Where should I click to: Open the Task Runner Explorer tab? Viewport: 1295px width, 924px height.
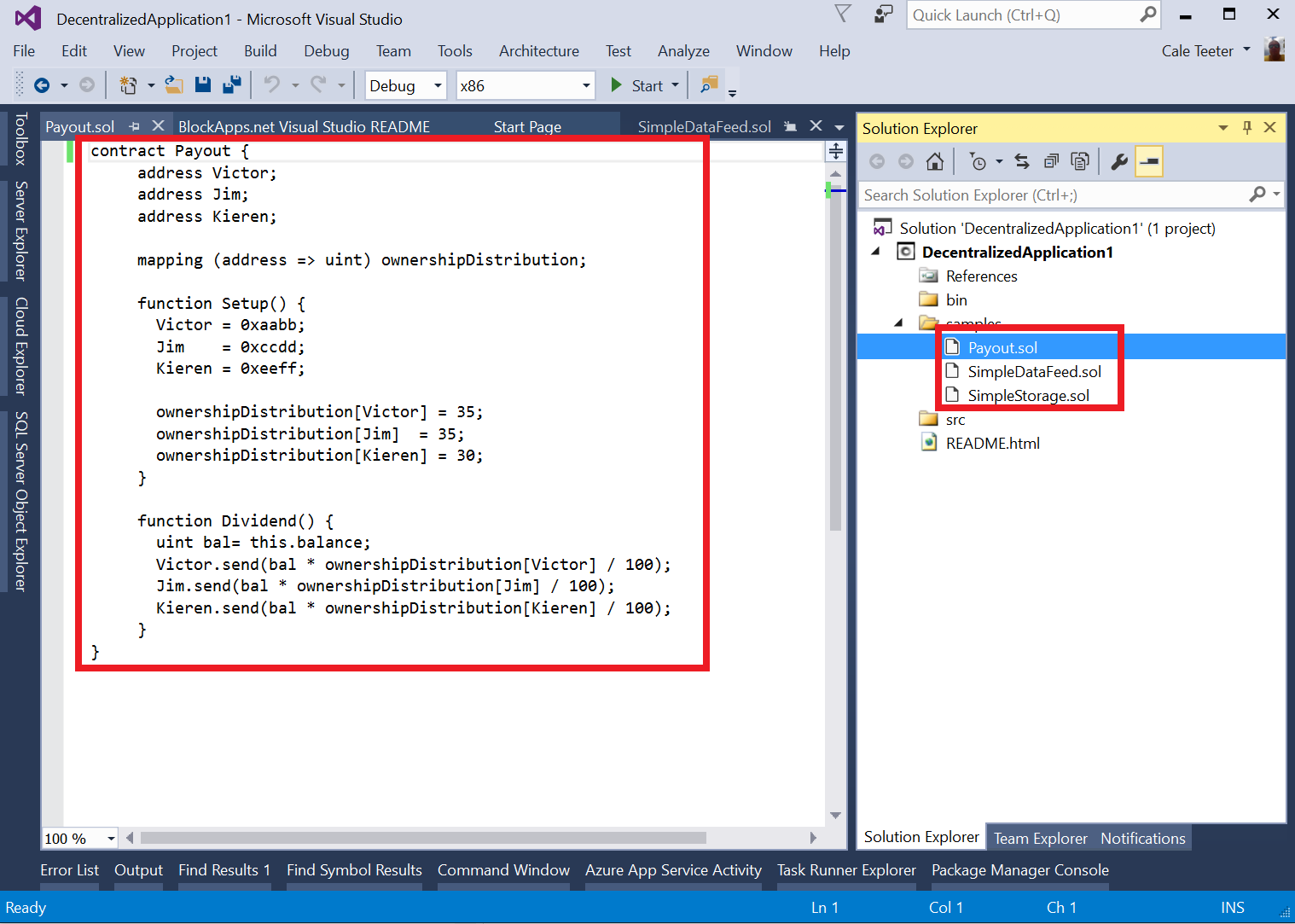tap(846, 870)
